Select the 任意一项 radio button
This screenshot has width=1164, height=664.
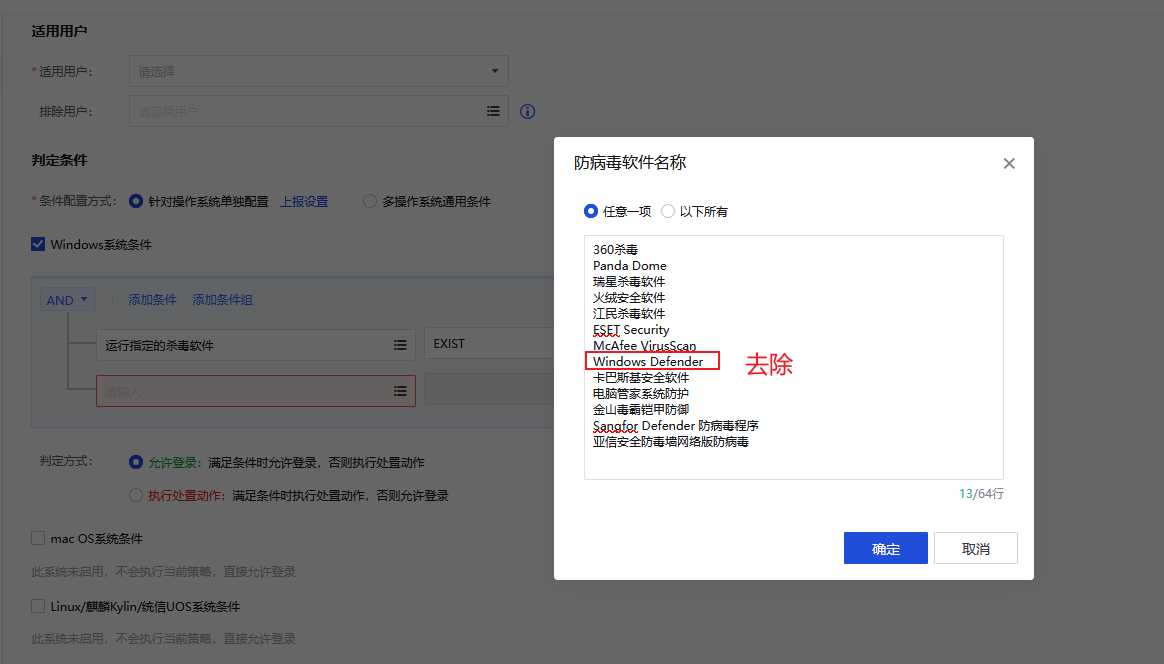[x=591, y=211]
